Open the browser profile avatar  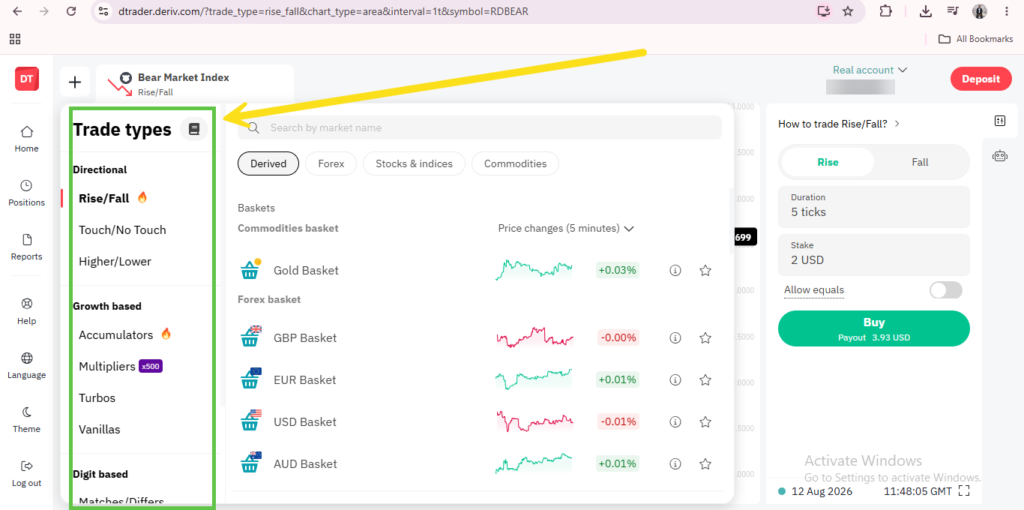(980, 11)
